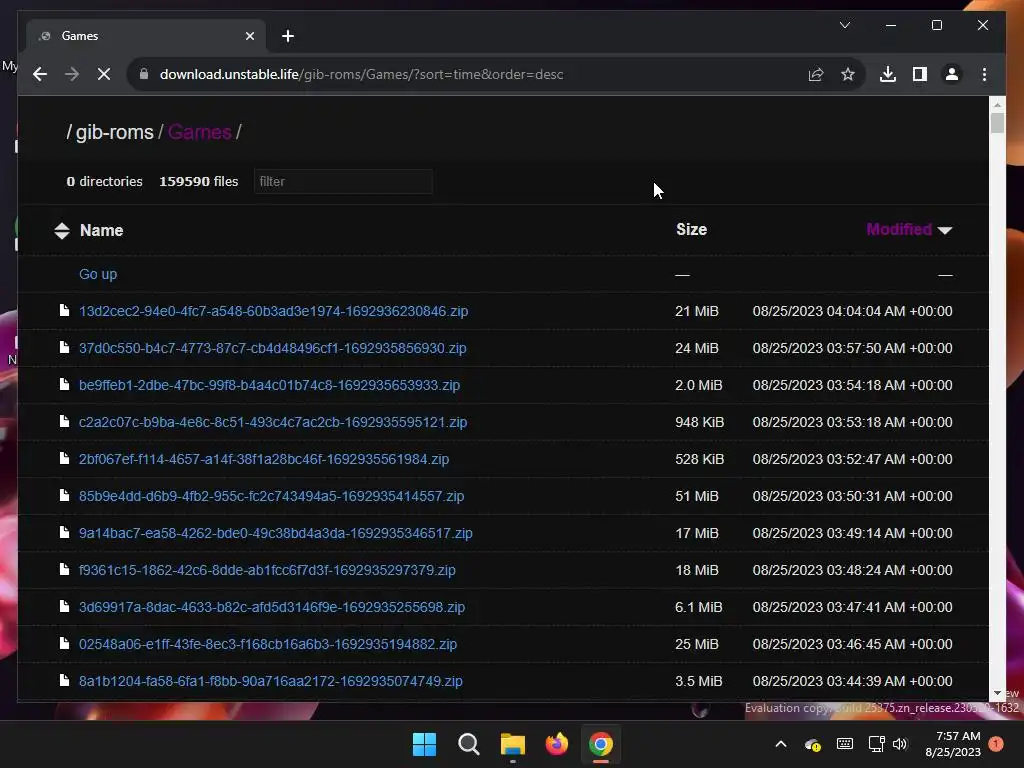Click page scrollbar up arrow
This screenshot has height=768, width=1024.
pos(997,104)
